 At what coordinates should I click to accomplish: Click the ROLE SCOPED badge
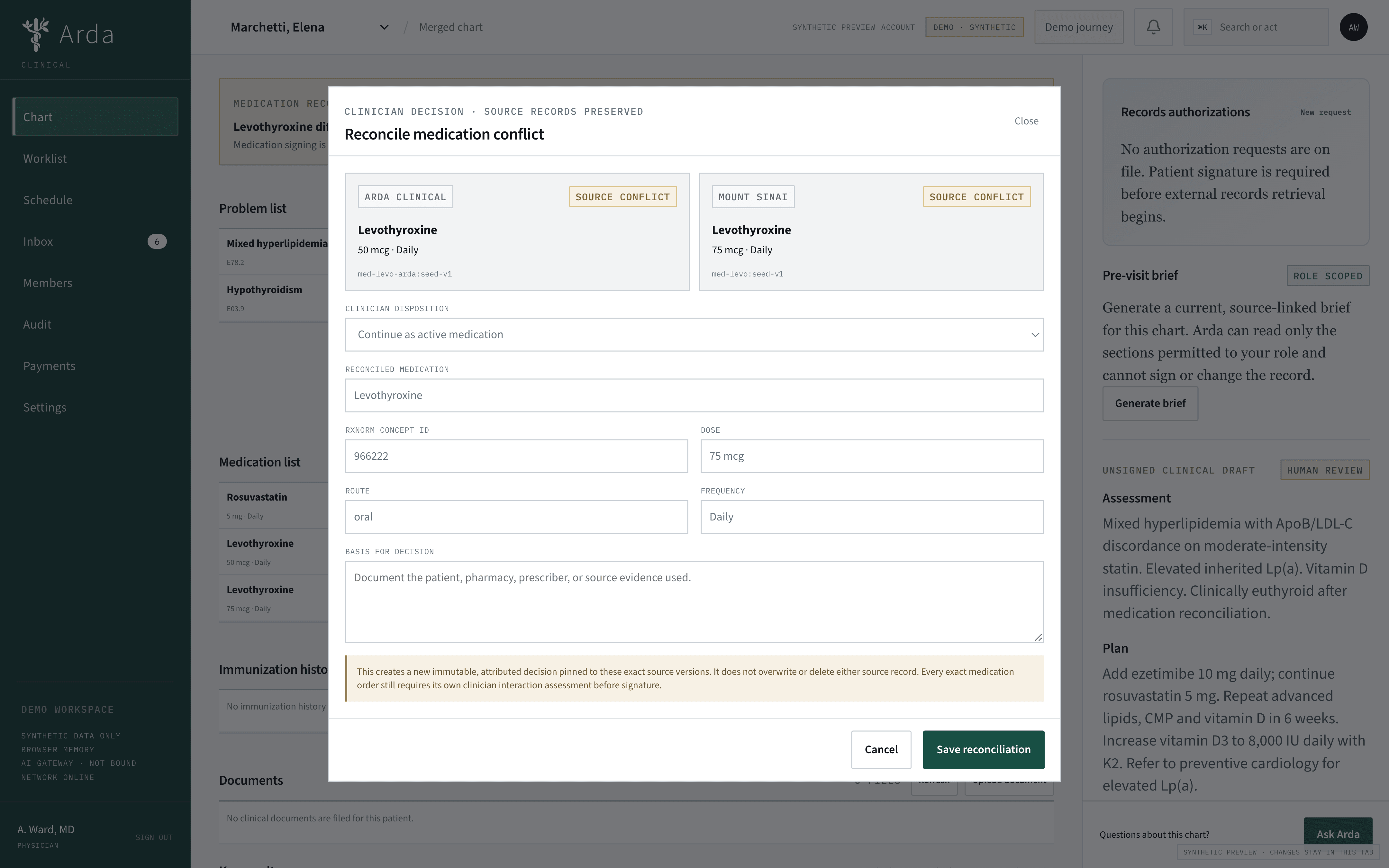(x=1328, y=276)
